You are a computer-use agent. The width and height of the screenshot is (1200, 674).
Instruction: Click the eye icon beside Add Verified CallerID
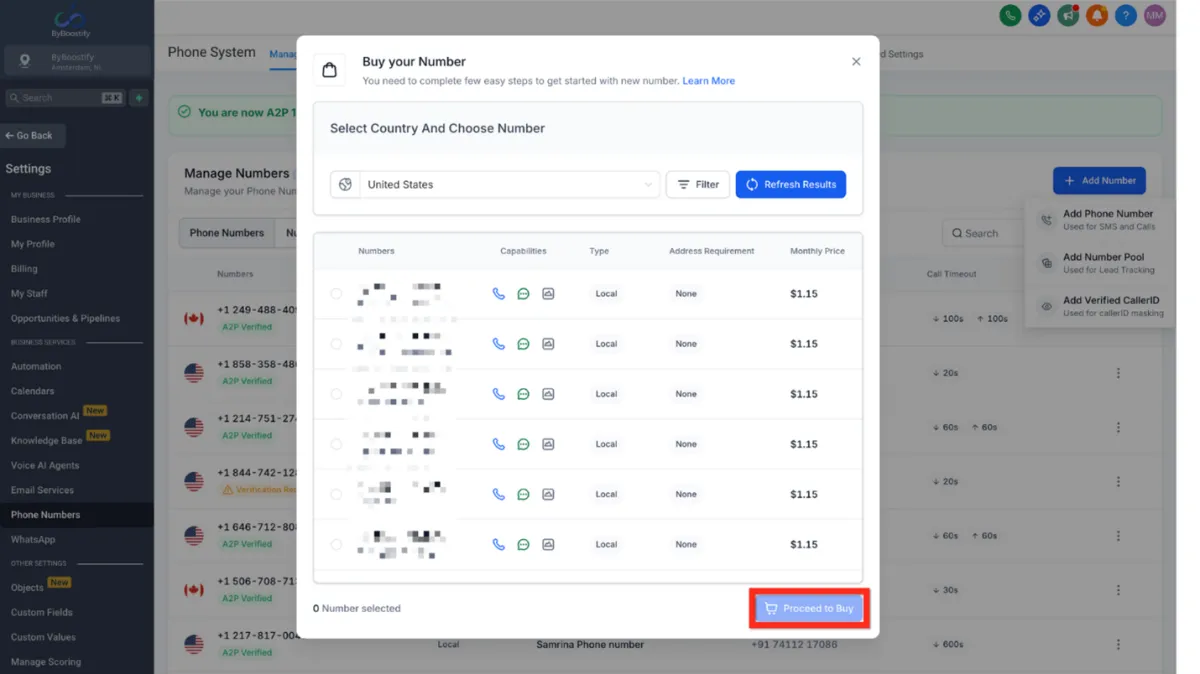point(1046,306)
